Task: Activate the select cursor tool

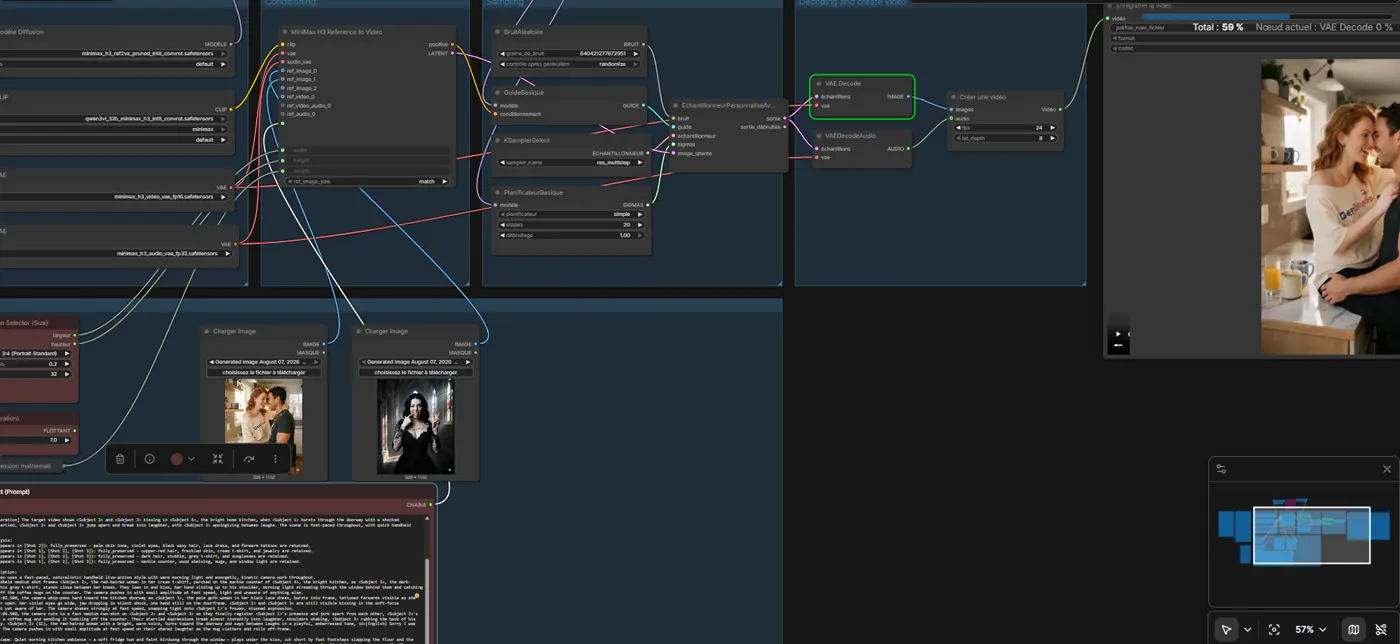Action: click(1226, 630)
